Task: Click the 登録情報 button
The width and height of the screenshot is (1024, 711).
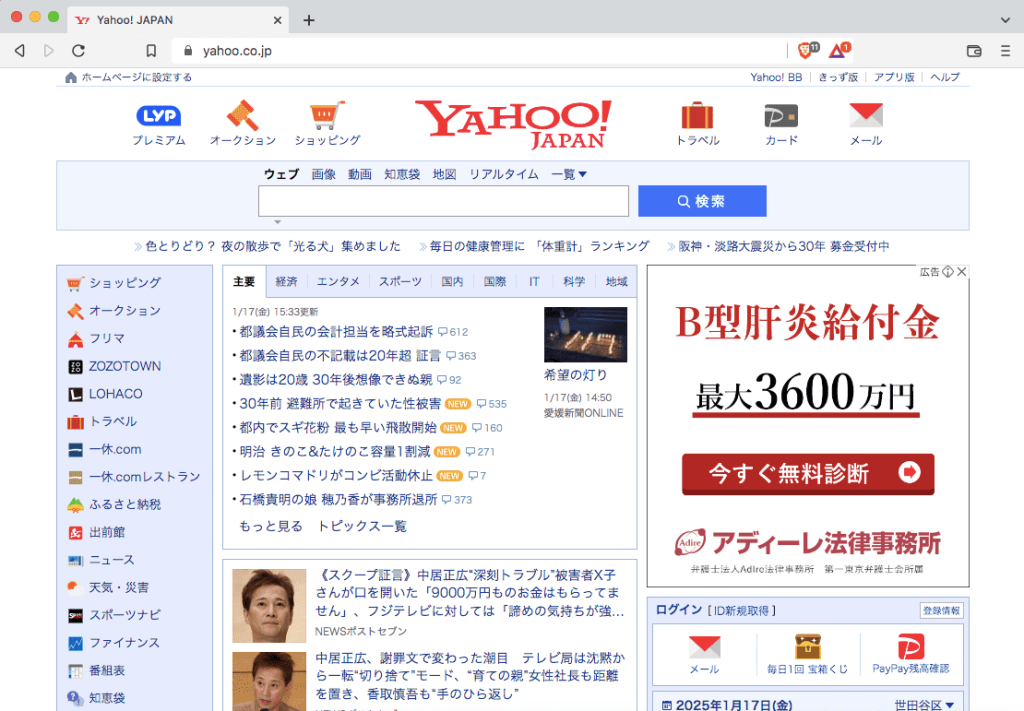Action: point(941,610)
